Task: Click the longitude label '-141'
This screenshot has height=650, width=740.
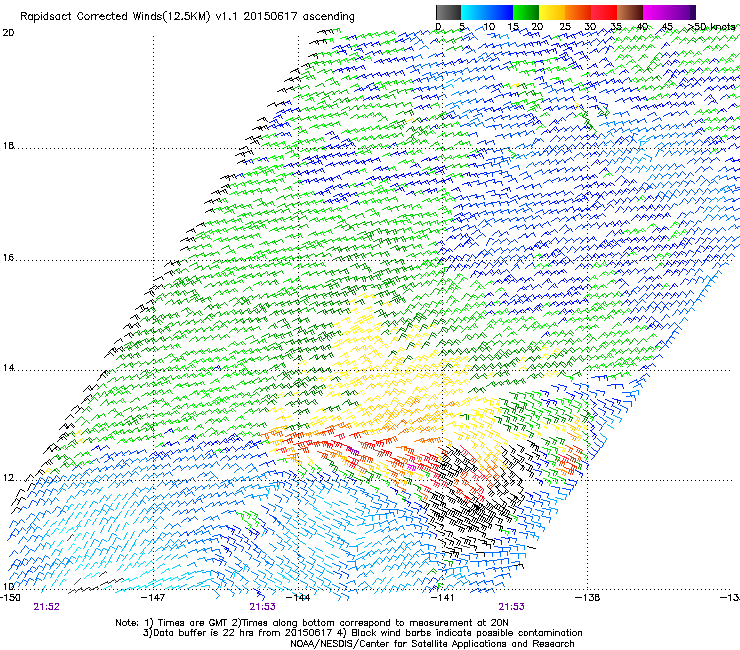Action: (442, 597)
